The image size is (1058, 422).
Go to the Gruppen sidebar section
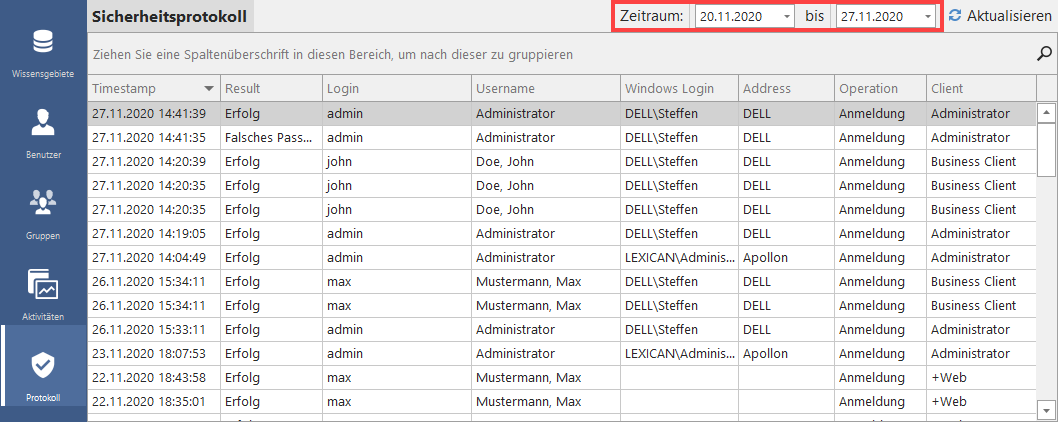(43, 214)
